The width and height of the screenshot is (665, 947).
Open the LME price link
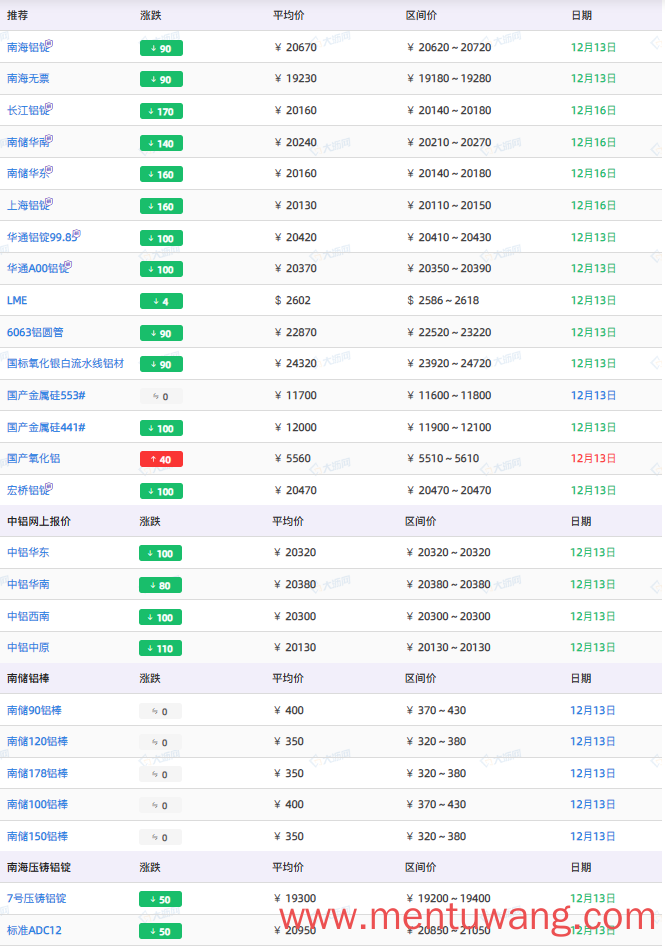[17, 300]
